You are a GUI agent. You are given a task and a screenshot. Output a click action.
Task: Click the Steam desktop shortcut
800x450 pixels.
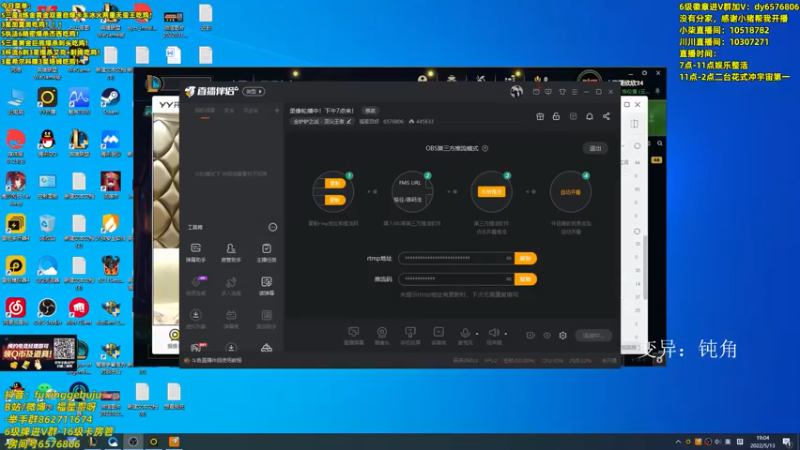point(110,102)
